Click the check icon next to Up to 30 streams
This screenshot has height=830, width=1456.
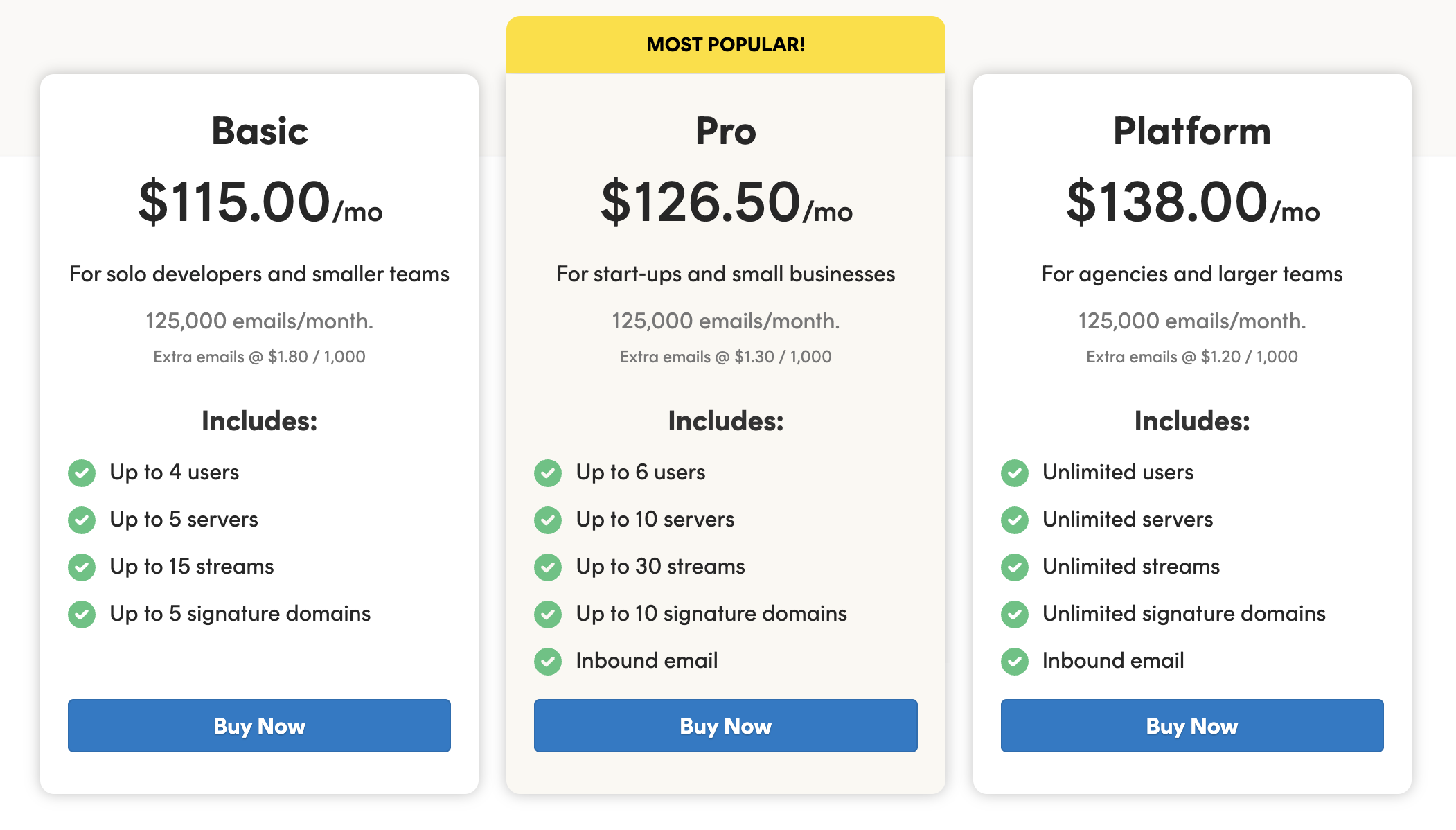point(548,567)
